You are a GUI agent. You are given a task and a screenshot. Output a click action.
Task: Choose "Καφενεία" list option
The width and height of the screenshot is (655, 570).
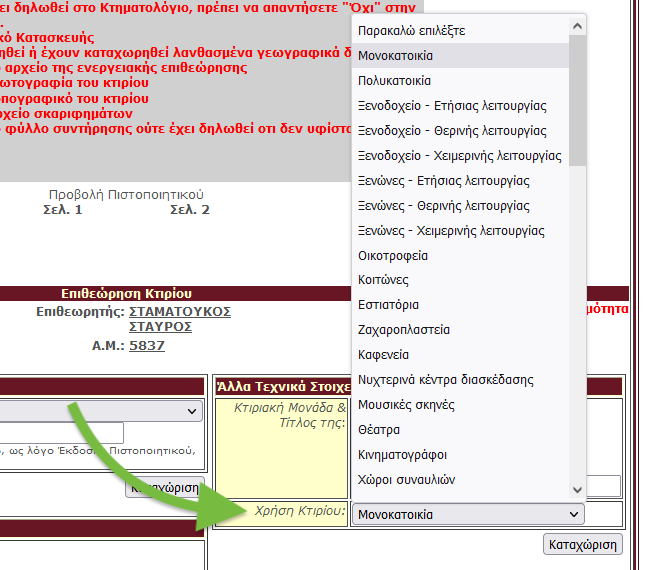pyautogui.click(x=383, y=355)
